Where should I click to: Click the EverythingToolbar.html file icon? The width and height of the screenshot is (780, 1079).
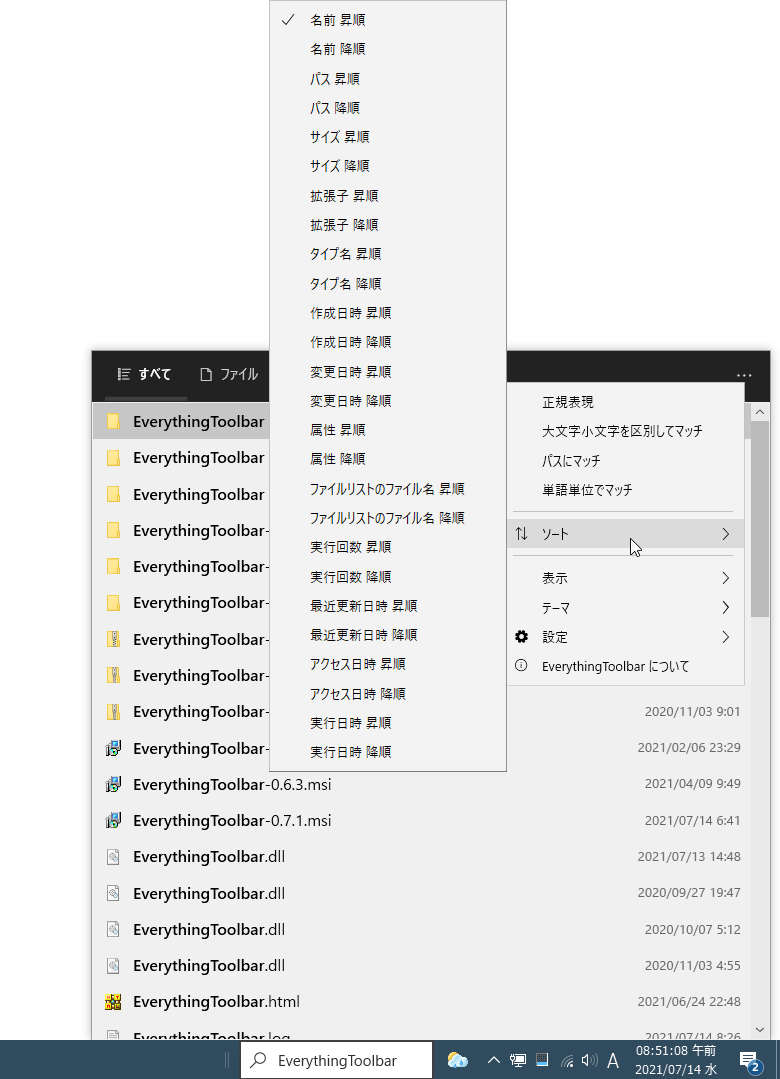point(114,1002)
